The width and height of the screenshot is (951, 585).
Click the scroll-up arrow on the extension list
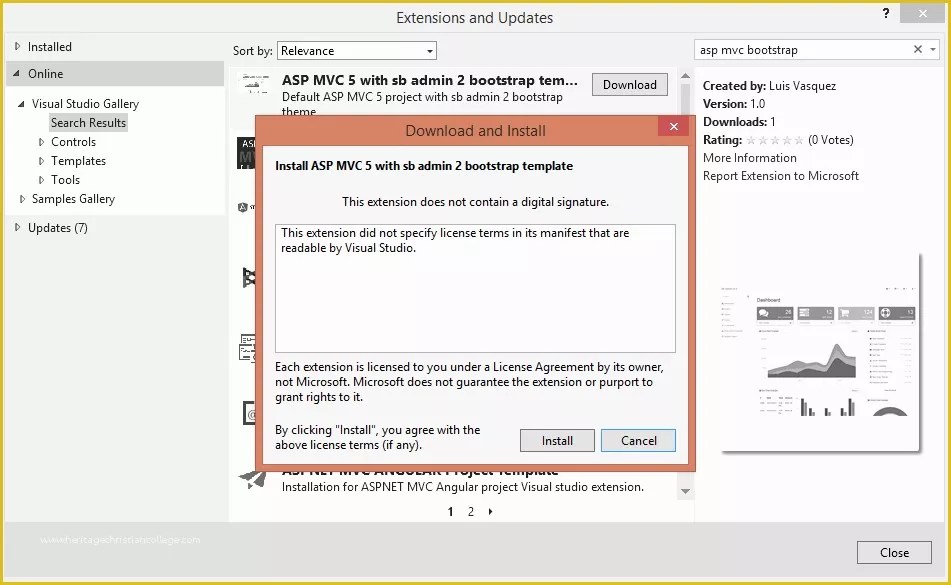[x=685, y=73]
